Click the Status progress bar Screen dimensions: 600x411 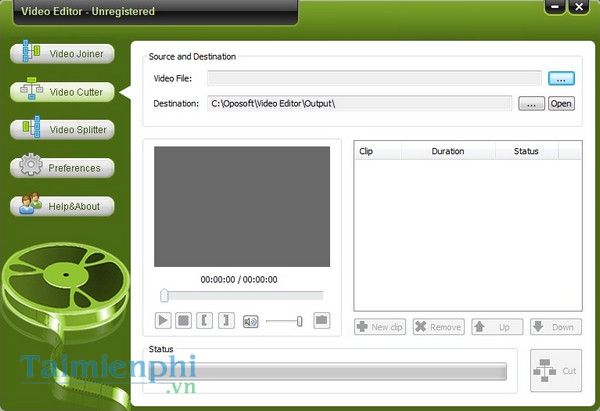click(328, 371)
